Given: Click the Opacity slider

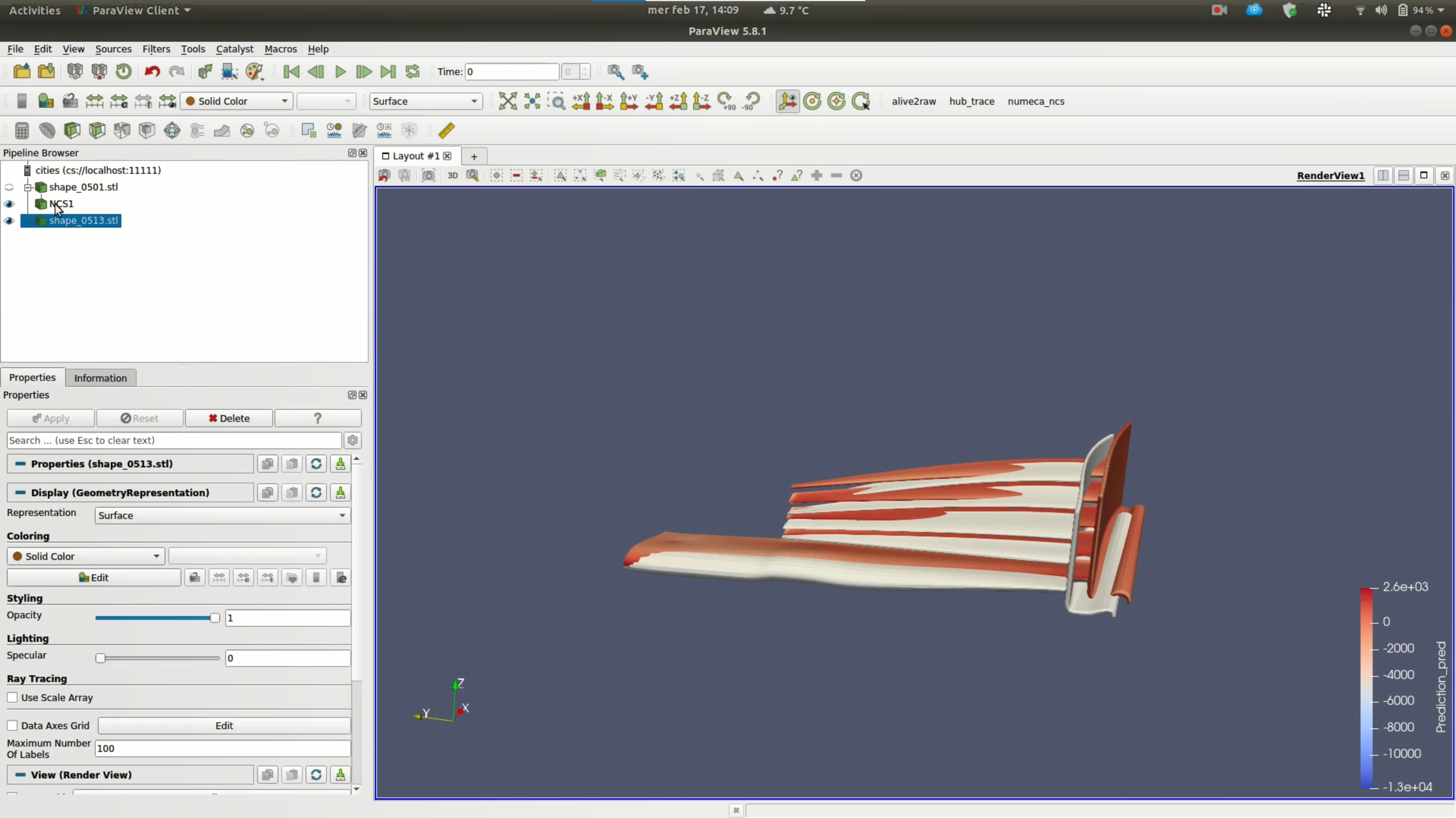Looking at the screenshot, I should click(157, 618).
